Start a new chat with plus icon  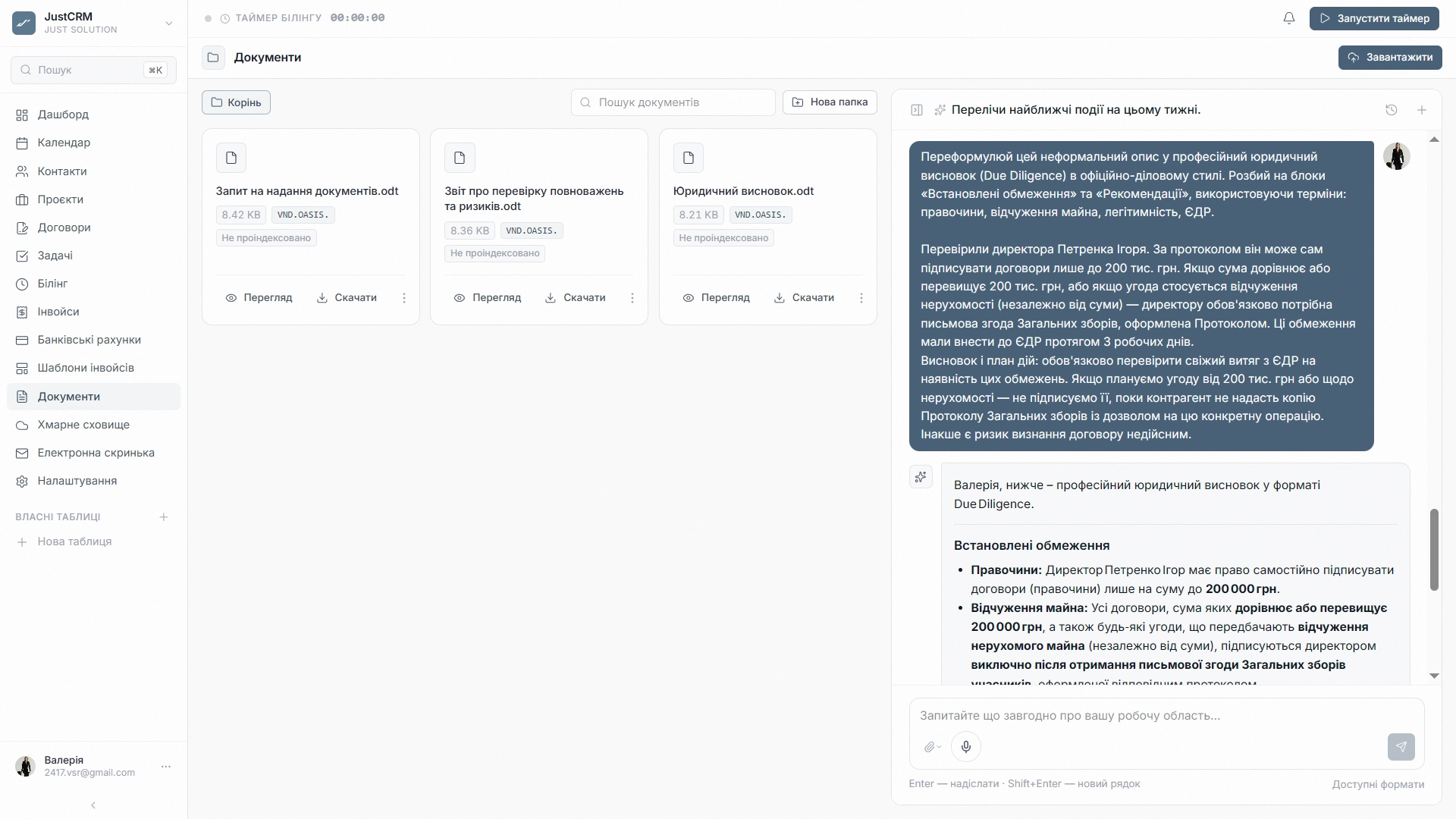[x=1422, y=110]
